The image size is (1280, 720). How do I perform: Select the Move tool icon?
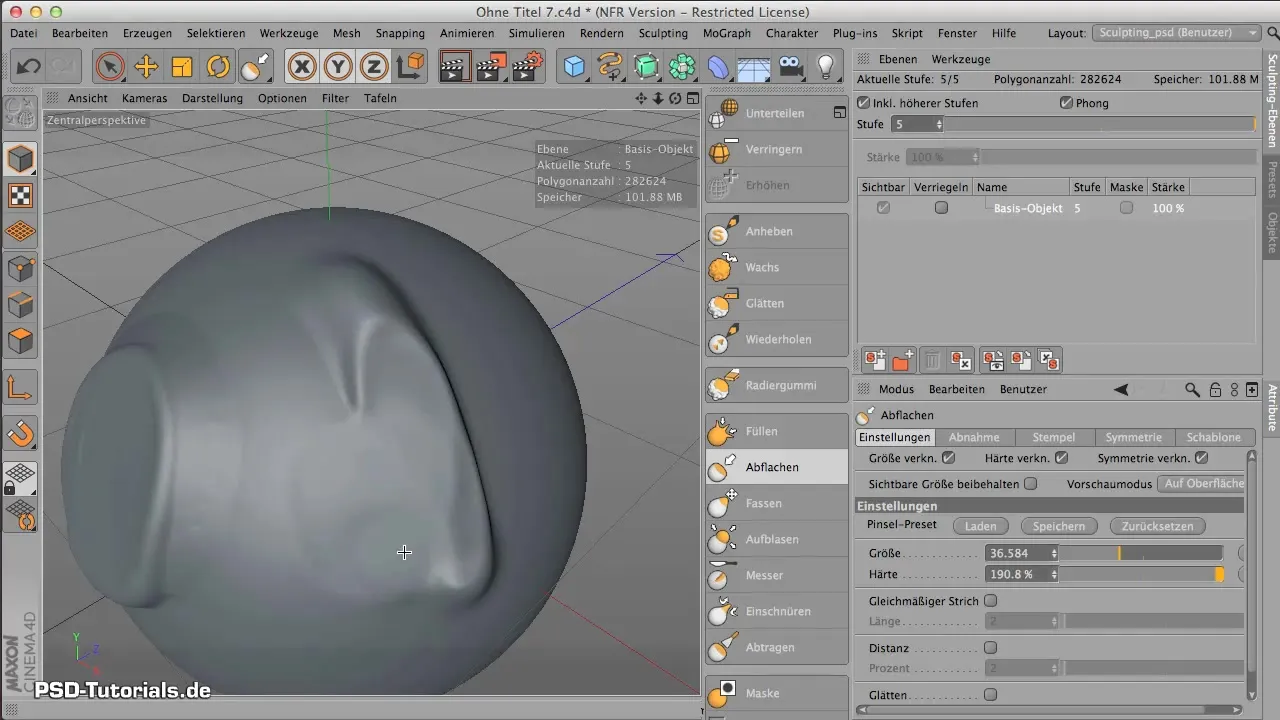[x=146, y=67]
